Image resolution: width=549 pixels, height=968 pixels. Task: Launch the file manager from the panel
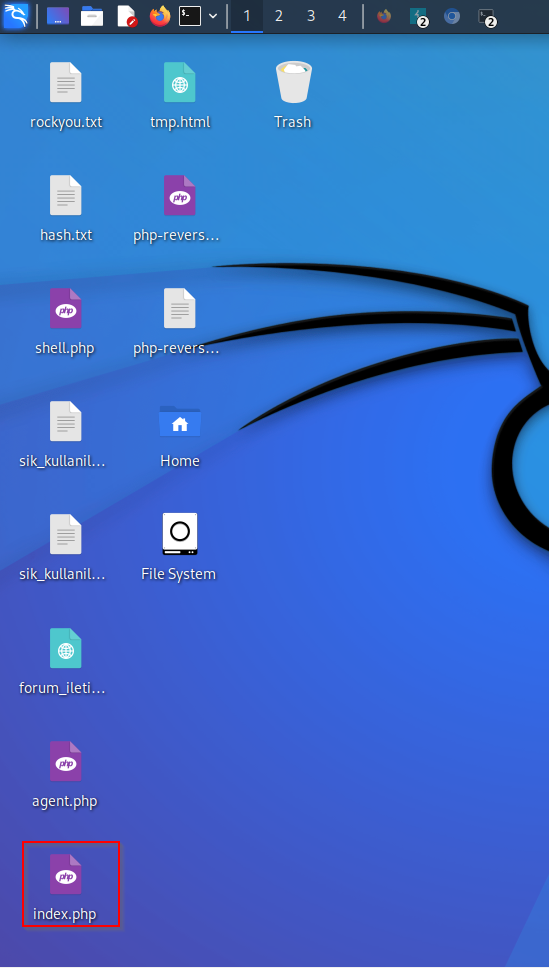coord(92,15)
